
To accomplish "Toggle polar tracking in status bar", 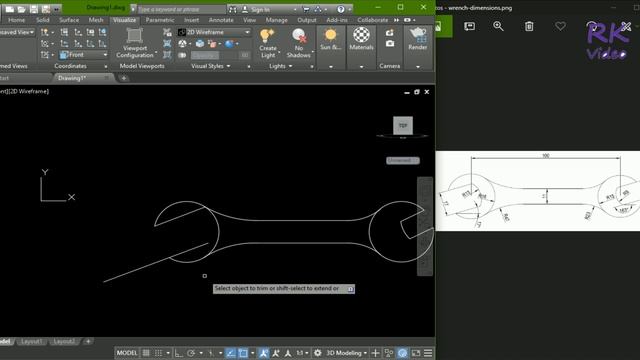I will (x=191, y=353).
